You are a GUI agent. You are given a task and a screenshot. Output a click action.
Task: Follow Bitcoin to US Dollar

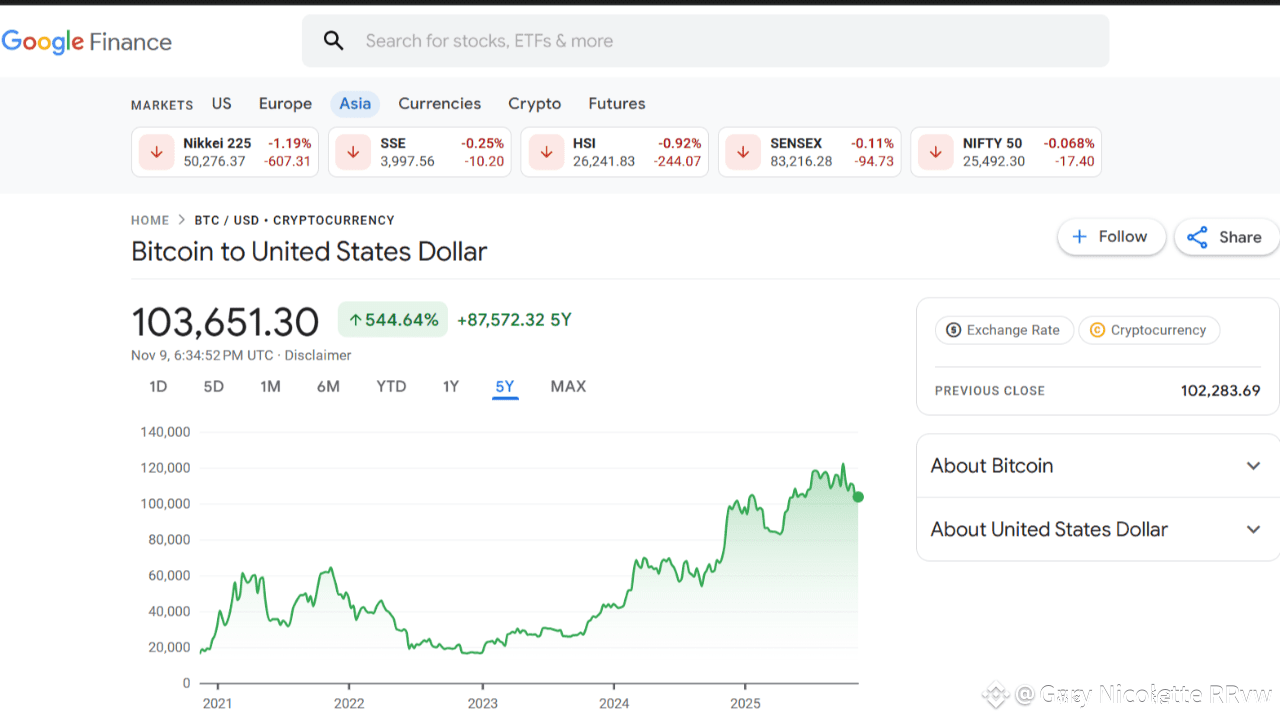(x=1111, y=237)
